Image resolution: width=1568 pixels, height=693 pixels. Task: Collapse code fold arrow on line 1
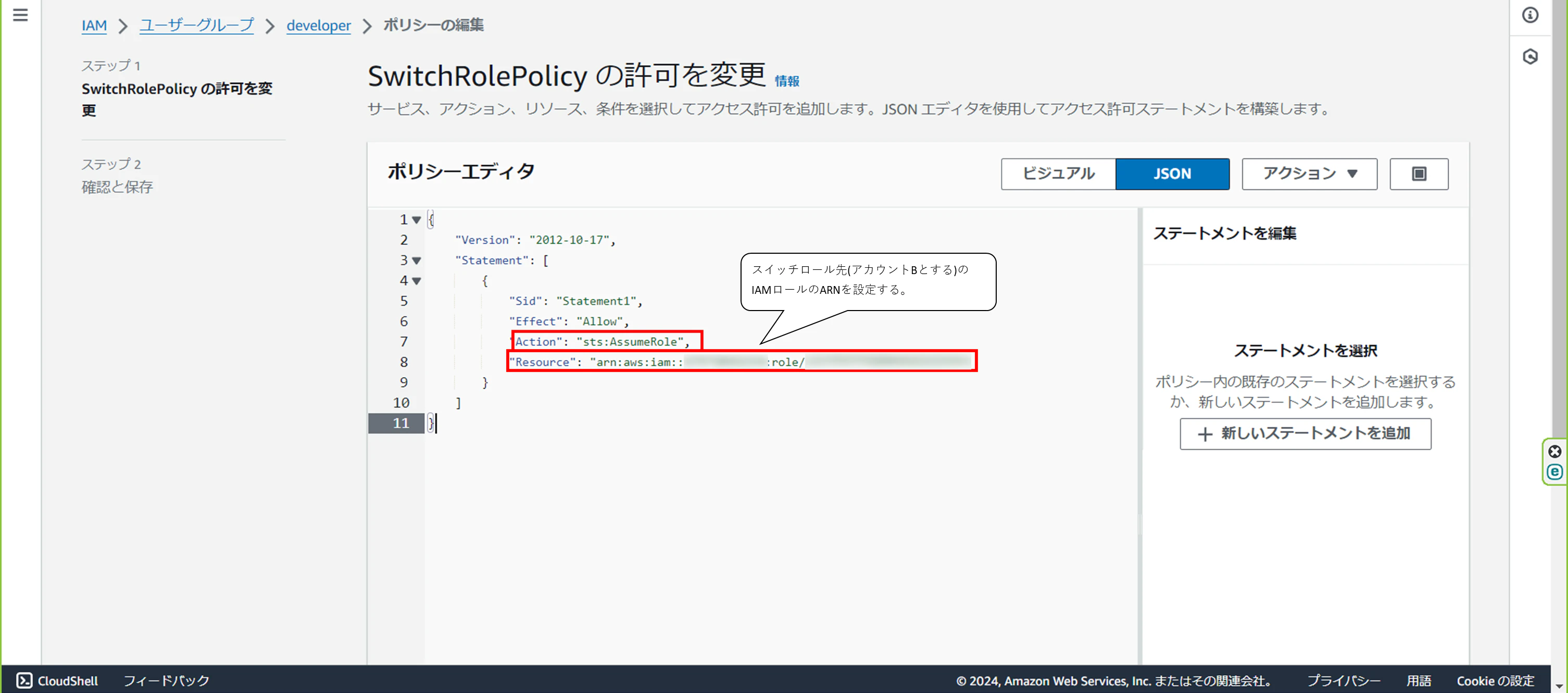[417, 220]
